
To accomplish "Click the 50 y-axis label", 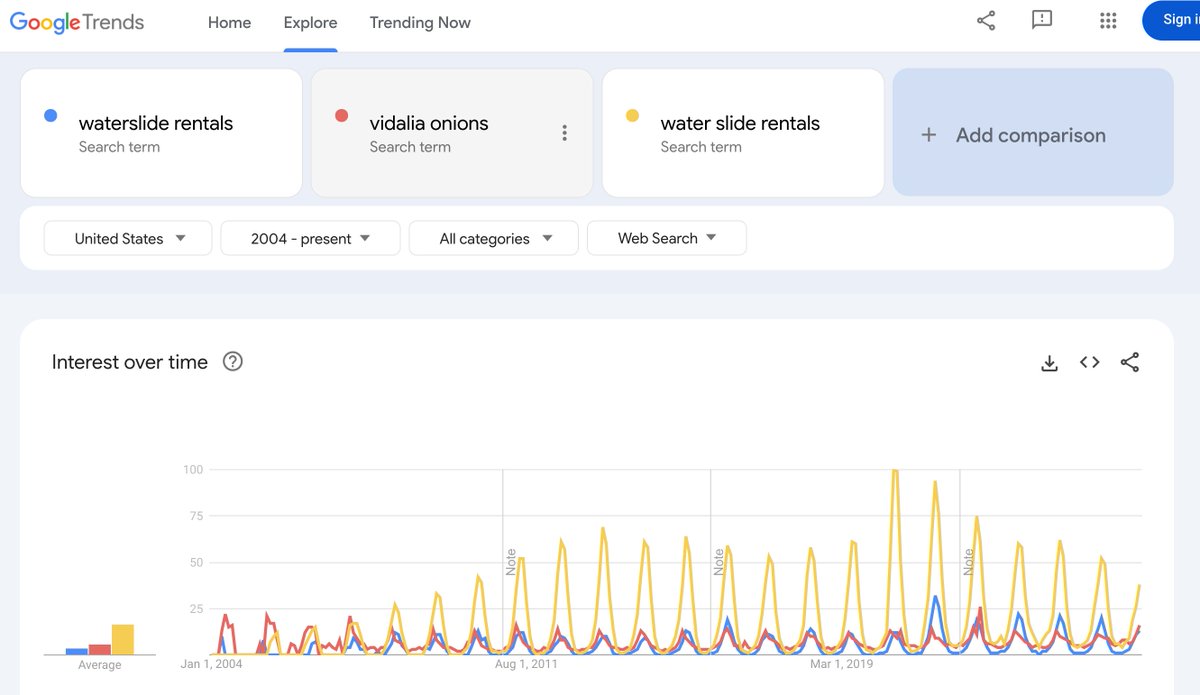I will click(196, 563).
